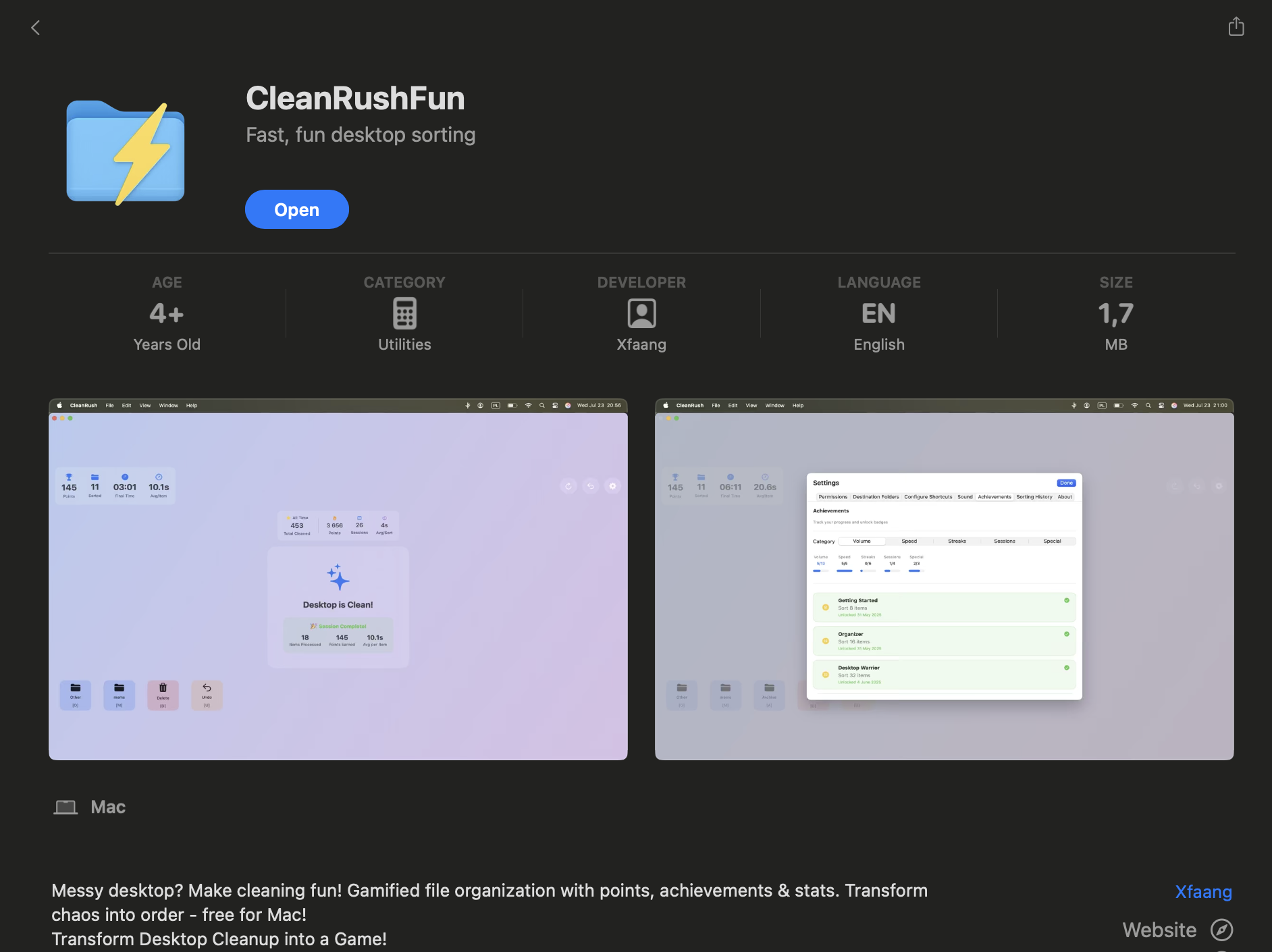
Task: Click the 'Mac' platform label
Action: [108, 807]
